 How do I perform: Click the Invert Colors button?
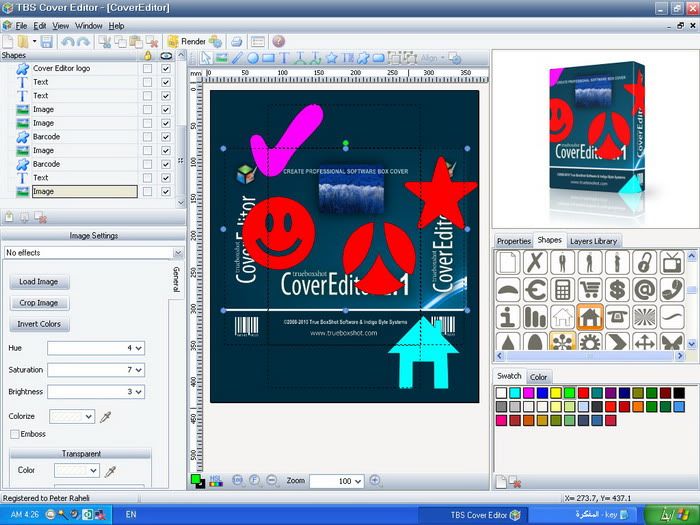pyautogui.click(x=39, y=324)
